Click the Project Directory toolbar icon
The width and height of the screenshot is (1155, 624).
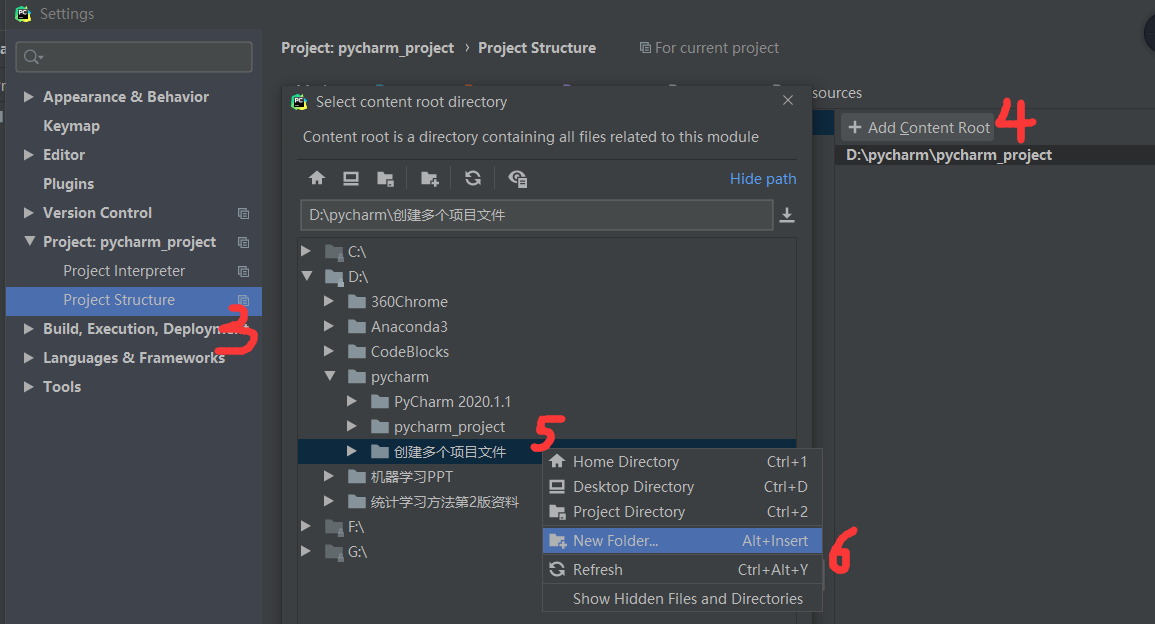click(x=385, y=178)
